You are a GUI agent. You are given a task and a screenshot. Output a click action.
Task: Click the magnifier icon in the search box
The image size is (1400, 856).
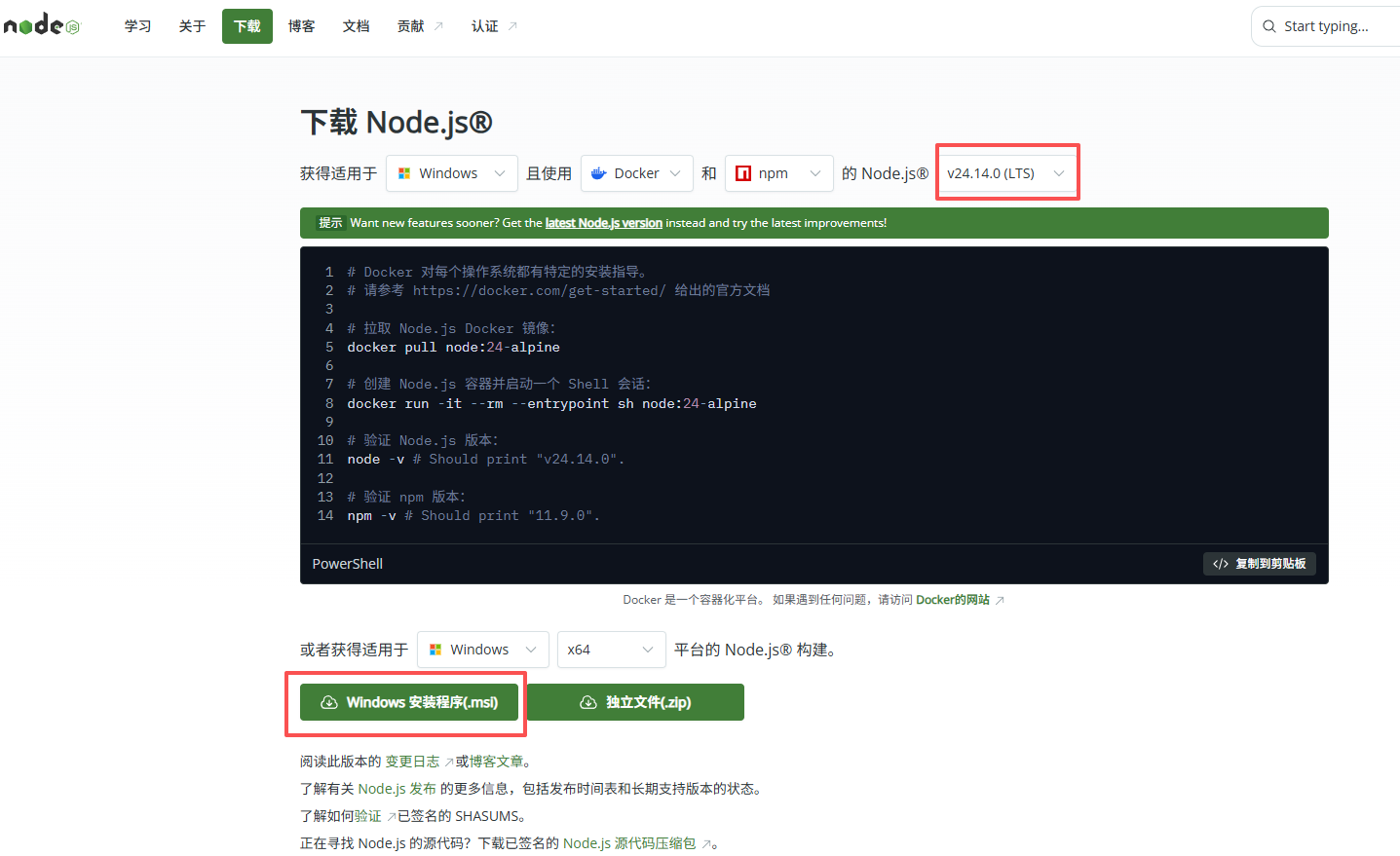click(x=1269, y=26)
